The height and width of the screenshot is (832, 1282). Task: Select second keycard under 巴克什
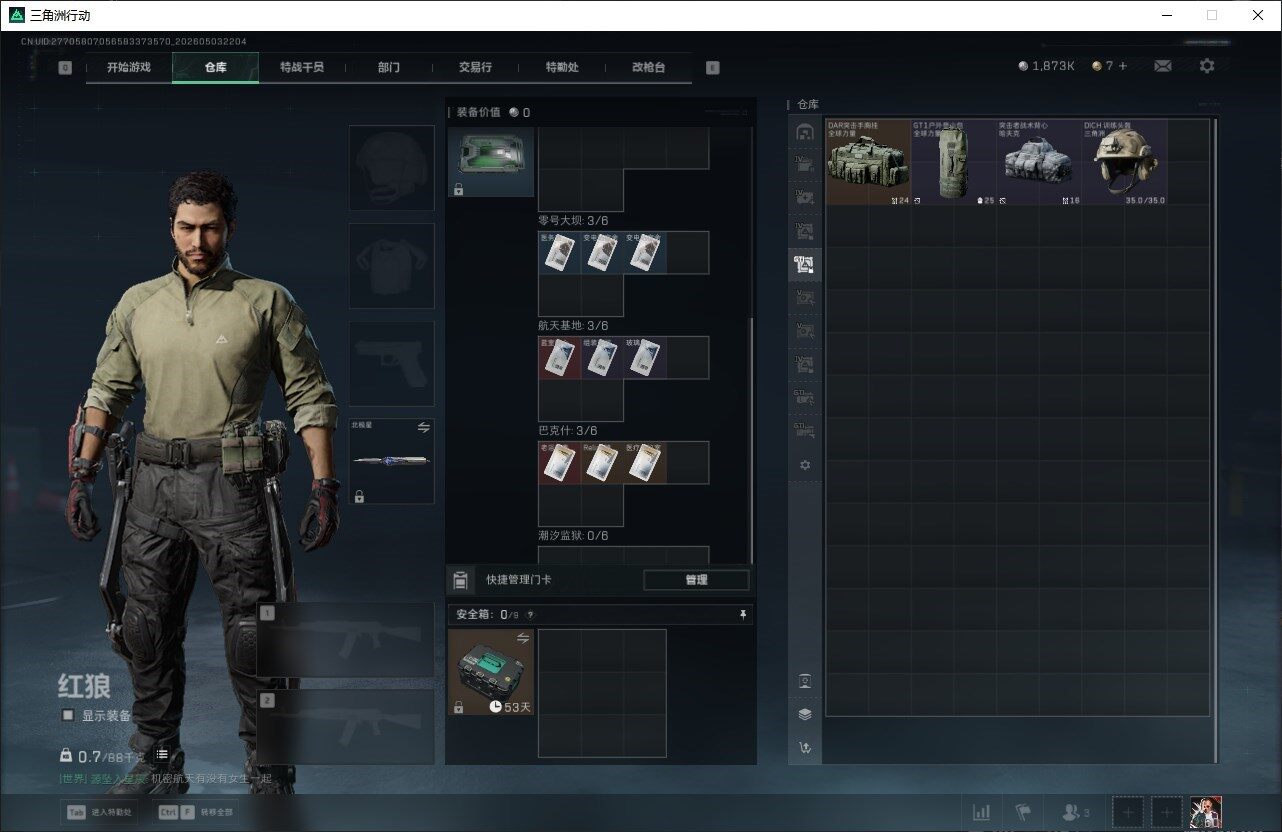point(602,463)
